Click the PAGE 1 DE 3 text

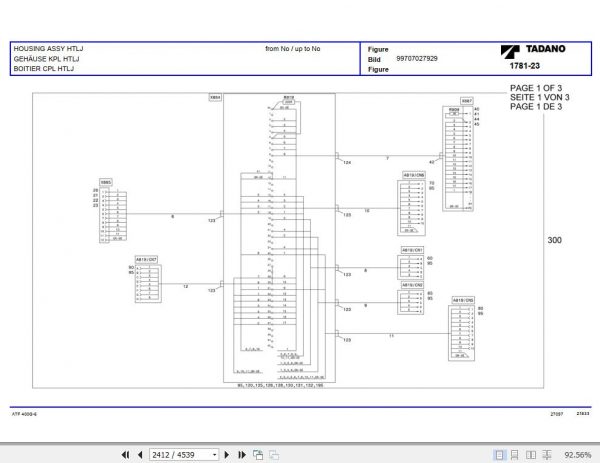click(536, 106)
